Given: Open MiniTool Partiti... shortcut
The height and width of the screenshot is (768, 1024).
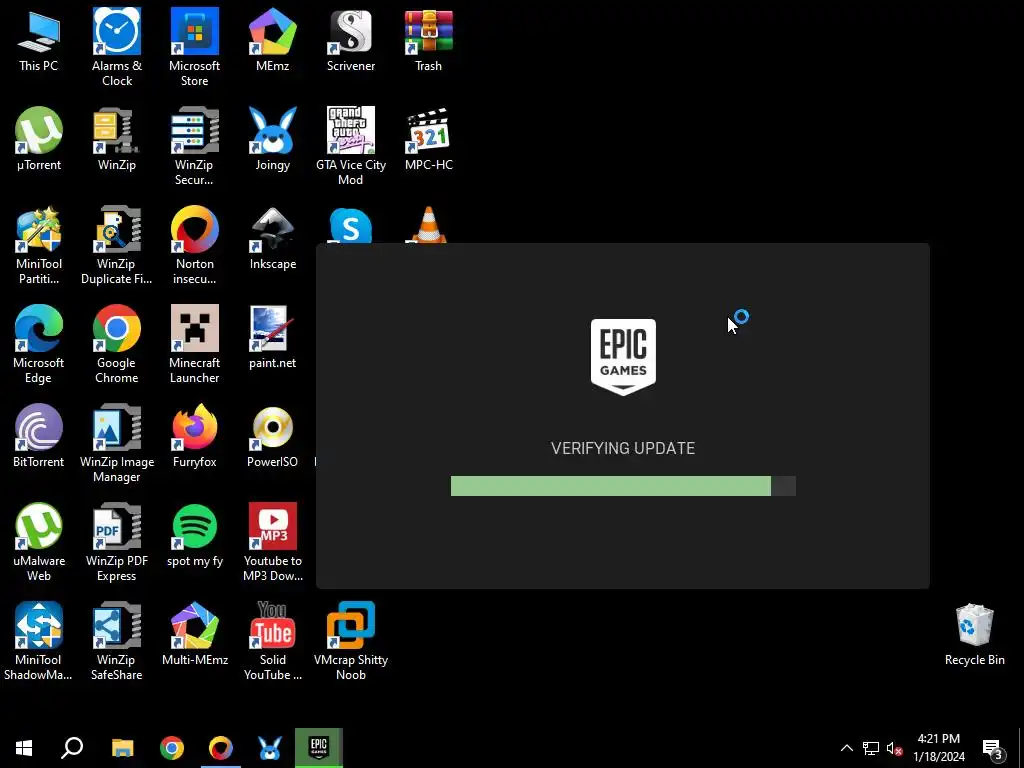Looking at the screenshot, I should point(39,246).
